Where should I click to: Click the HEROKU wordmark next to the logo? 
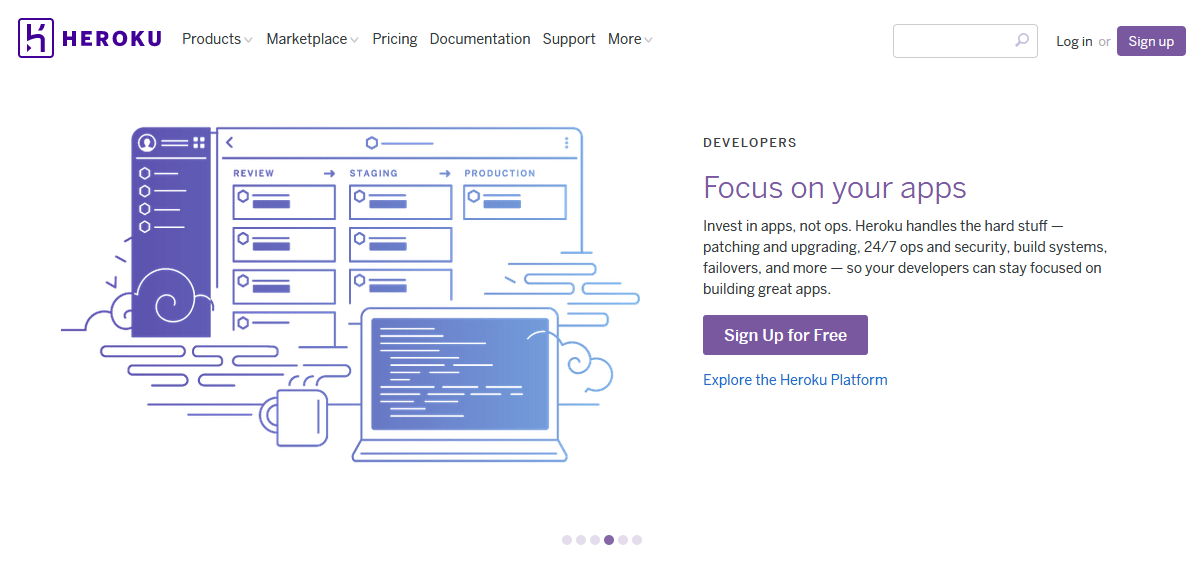113,38
